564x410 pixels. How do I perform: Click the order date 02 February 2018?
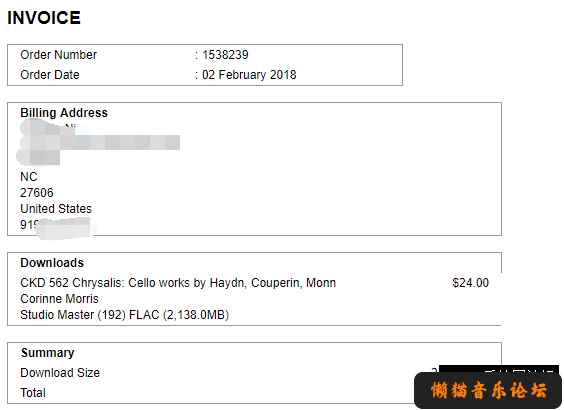click(x=249, y=75)
